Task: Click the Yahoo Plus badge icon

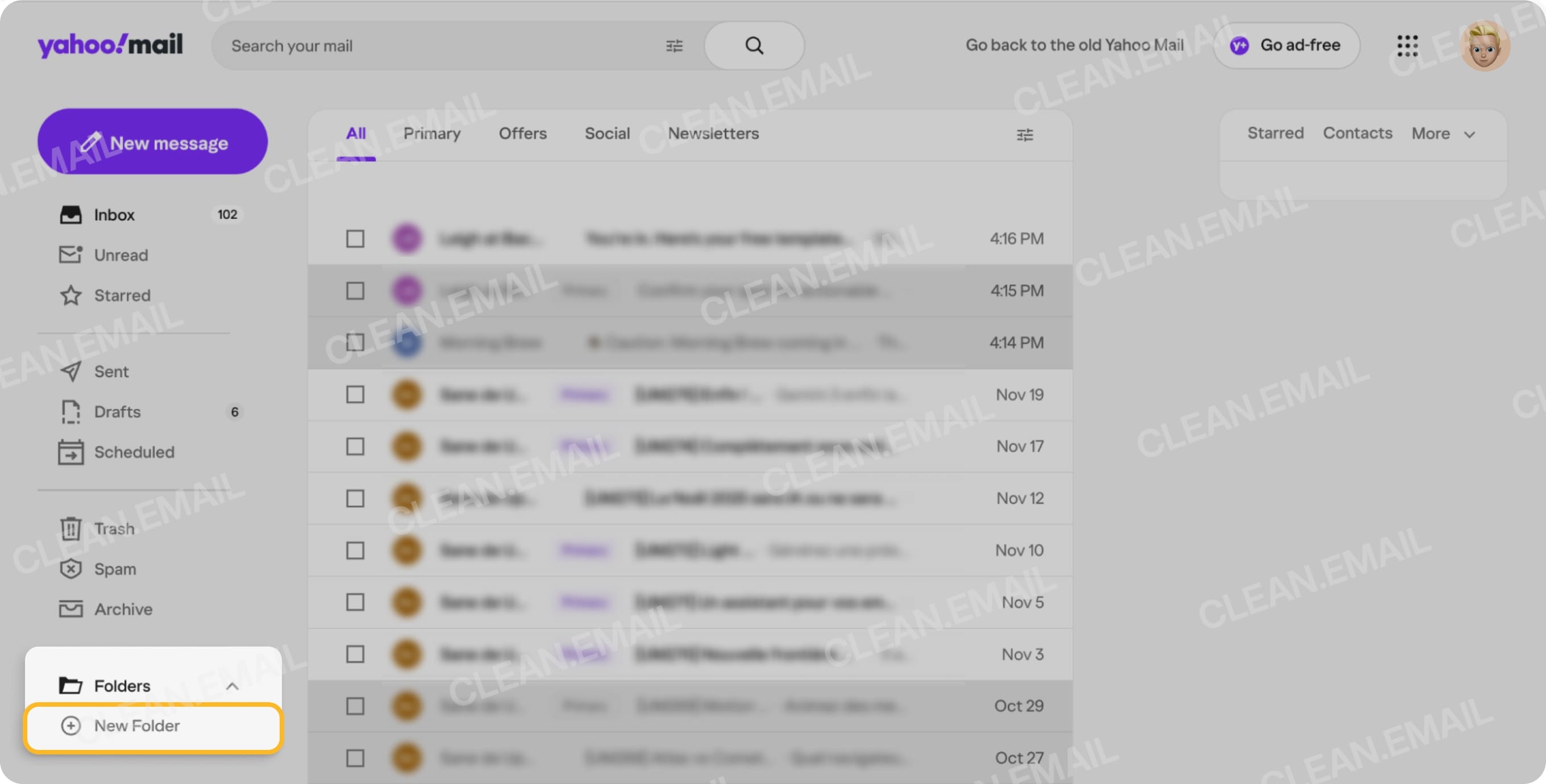Action: [1239, 45]
